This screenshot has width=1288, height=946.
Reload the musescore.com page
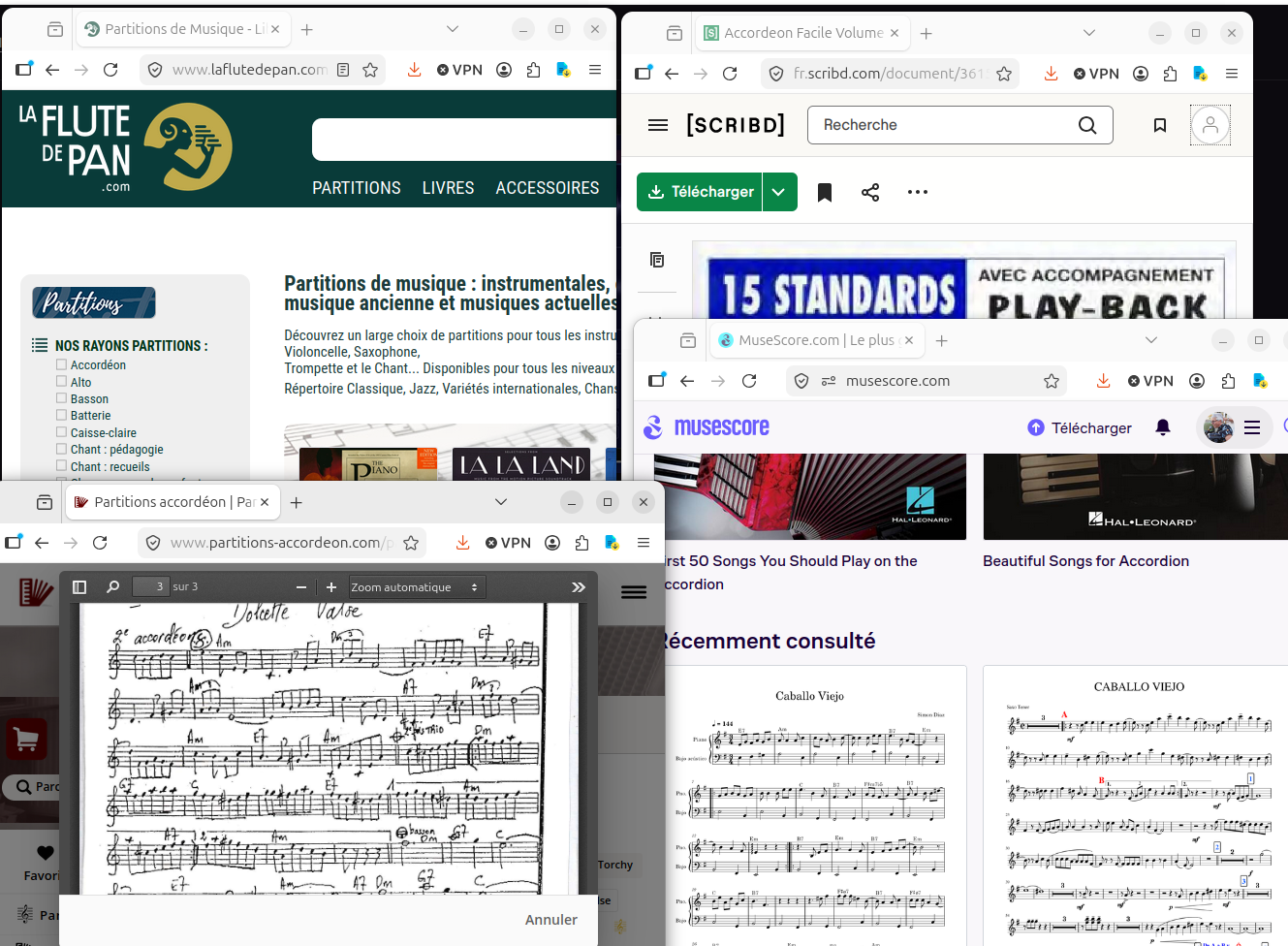coord(749,381)
